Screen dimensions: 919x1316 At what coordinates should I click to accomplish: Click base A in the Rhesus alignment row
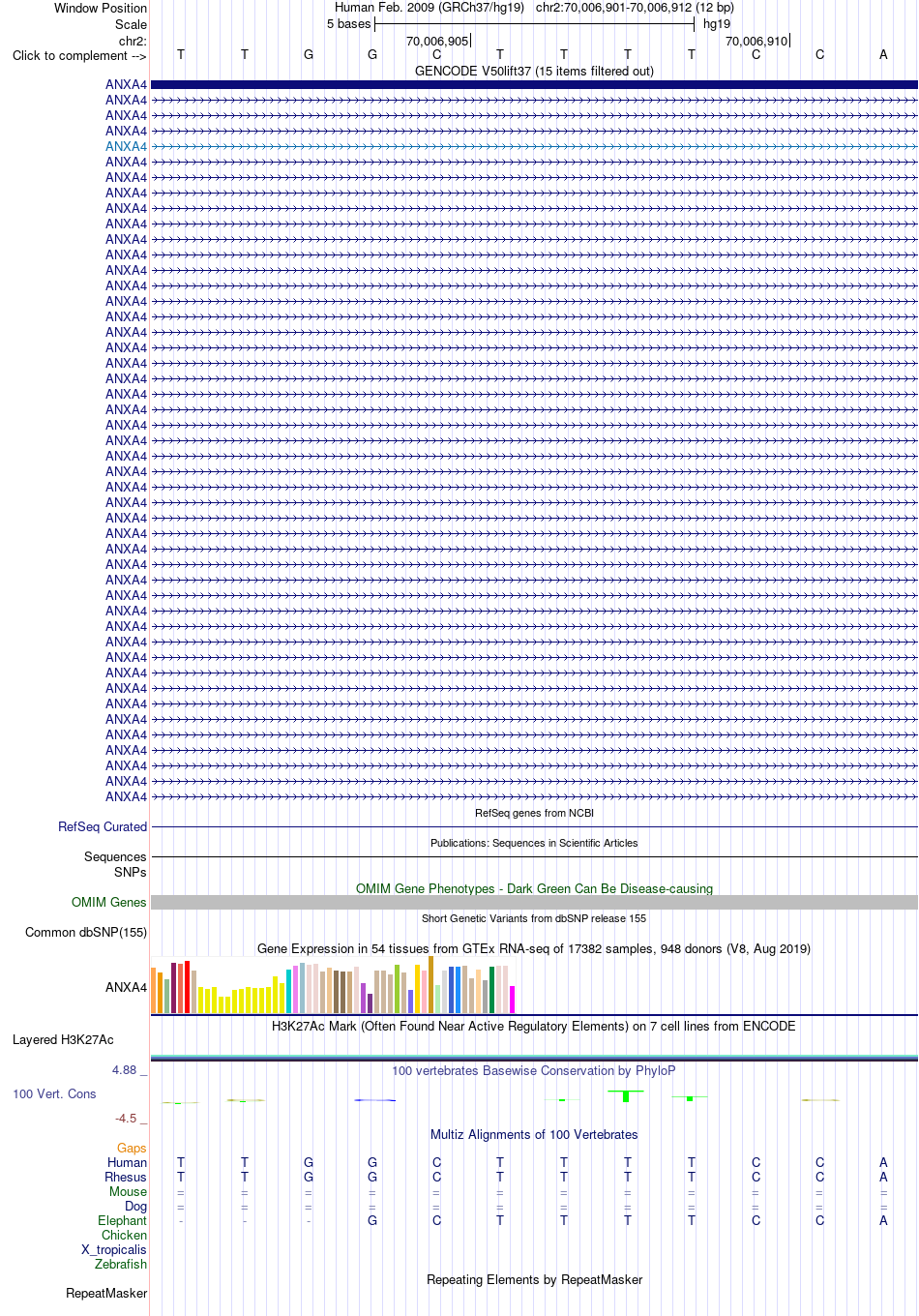[x=883, y=1177]
